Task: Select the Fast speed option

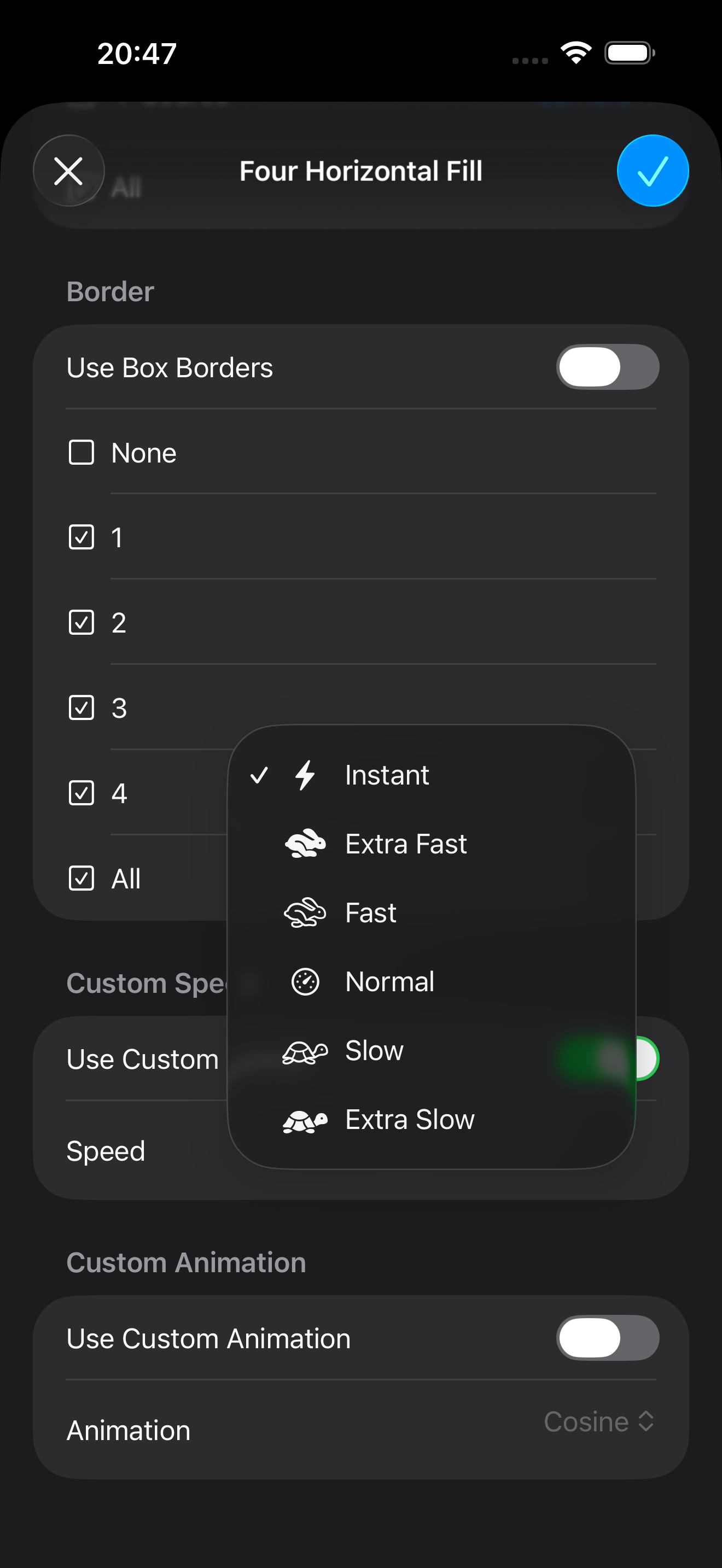Action: (x=371, y=912)
